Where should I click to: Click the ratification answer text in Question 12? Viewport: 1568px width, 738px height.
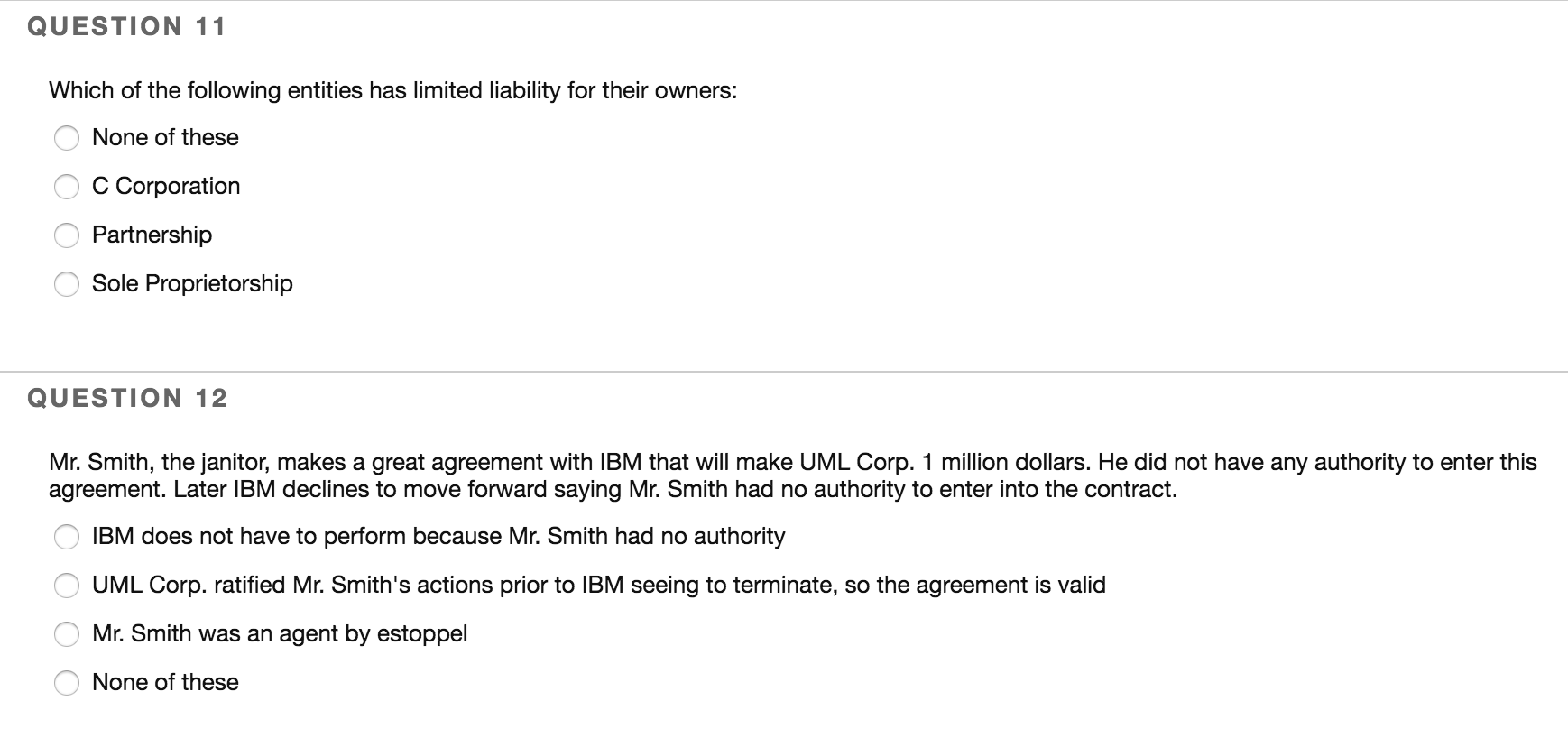(598, 585)
